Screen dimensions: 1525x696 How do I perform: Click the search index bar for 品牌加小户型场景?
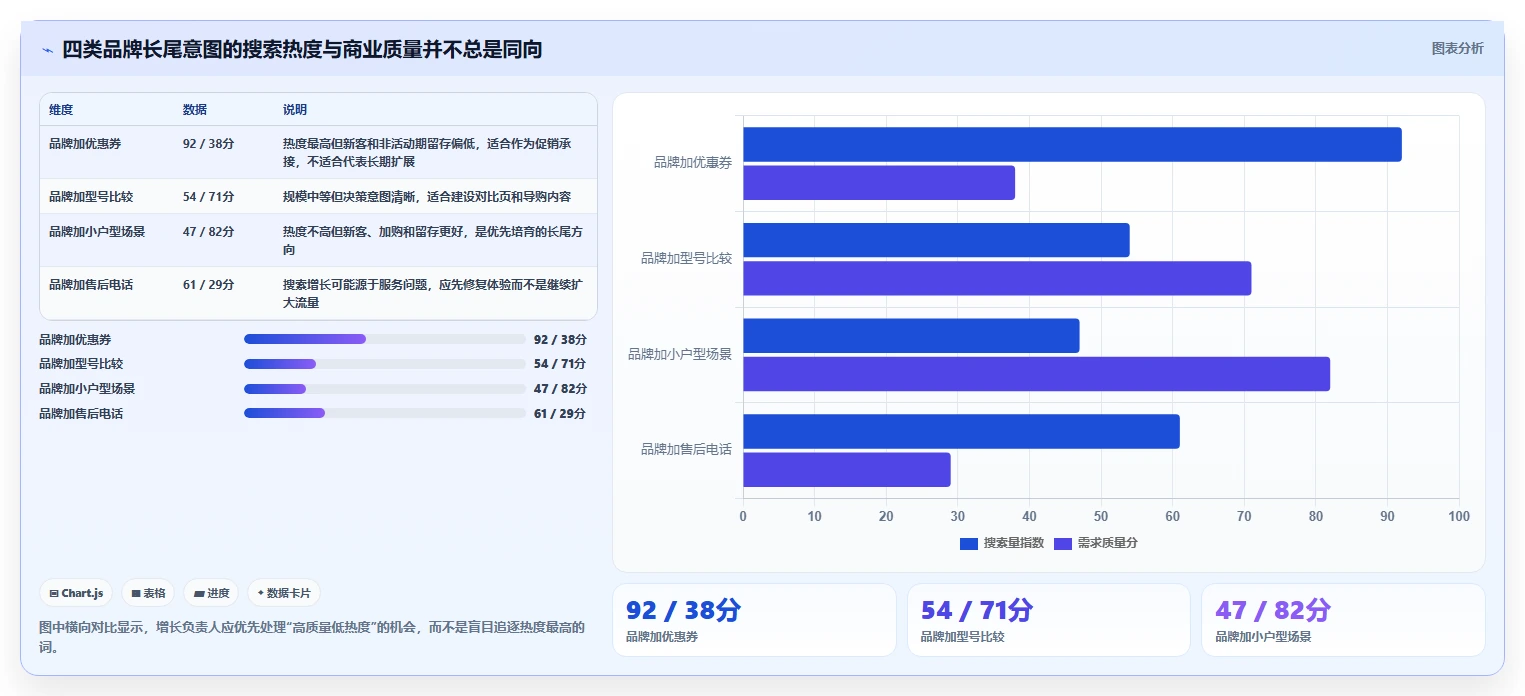pyautogui.click(x=911, y=335)
